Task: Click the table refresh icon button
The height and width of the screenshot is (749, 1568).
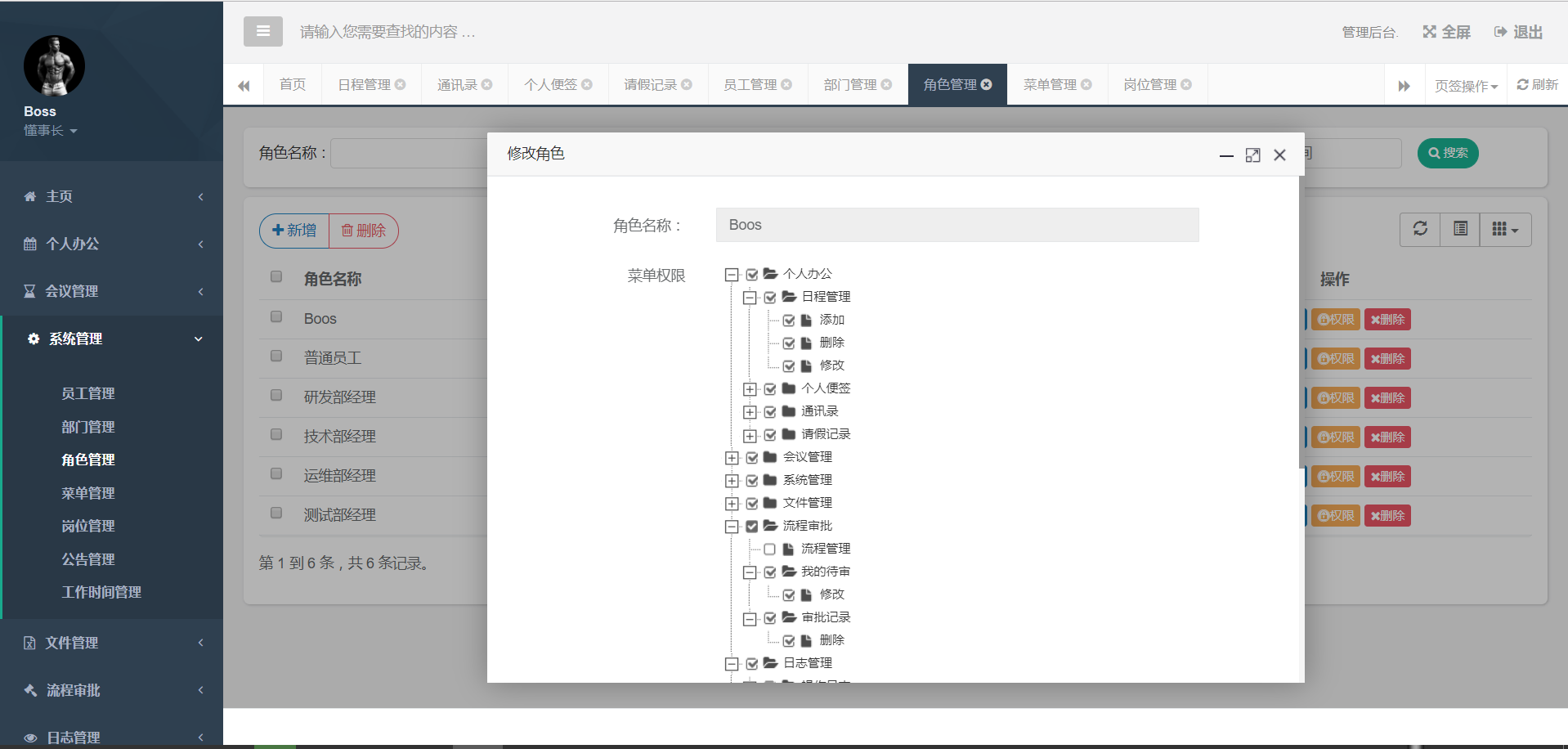Action: point(1420,229)
